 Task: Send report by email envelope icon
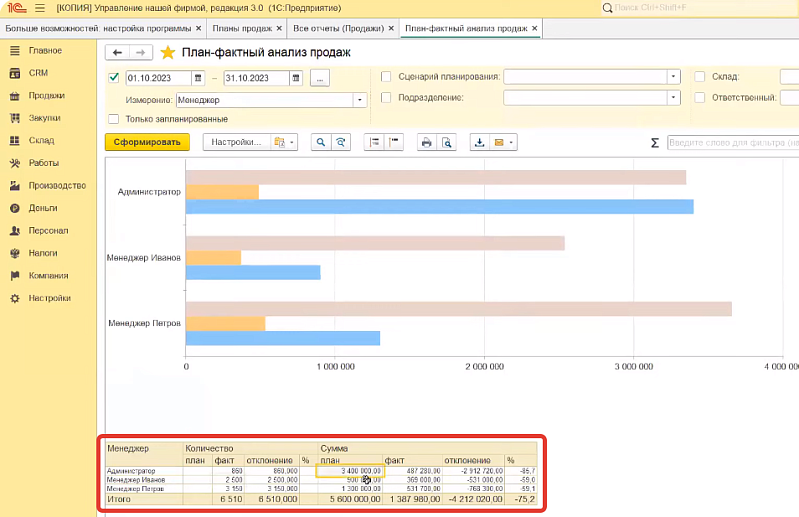click(x=499, y=142)
